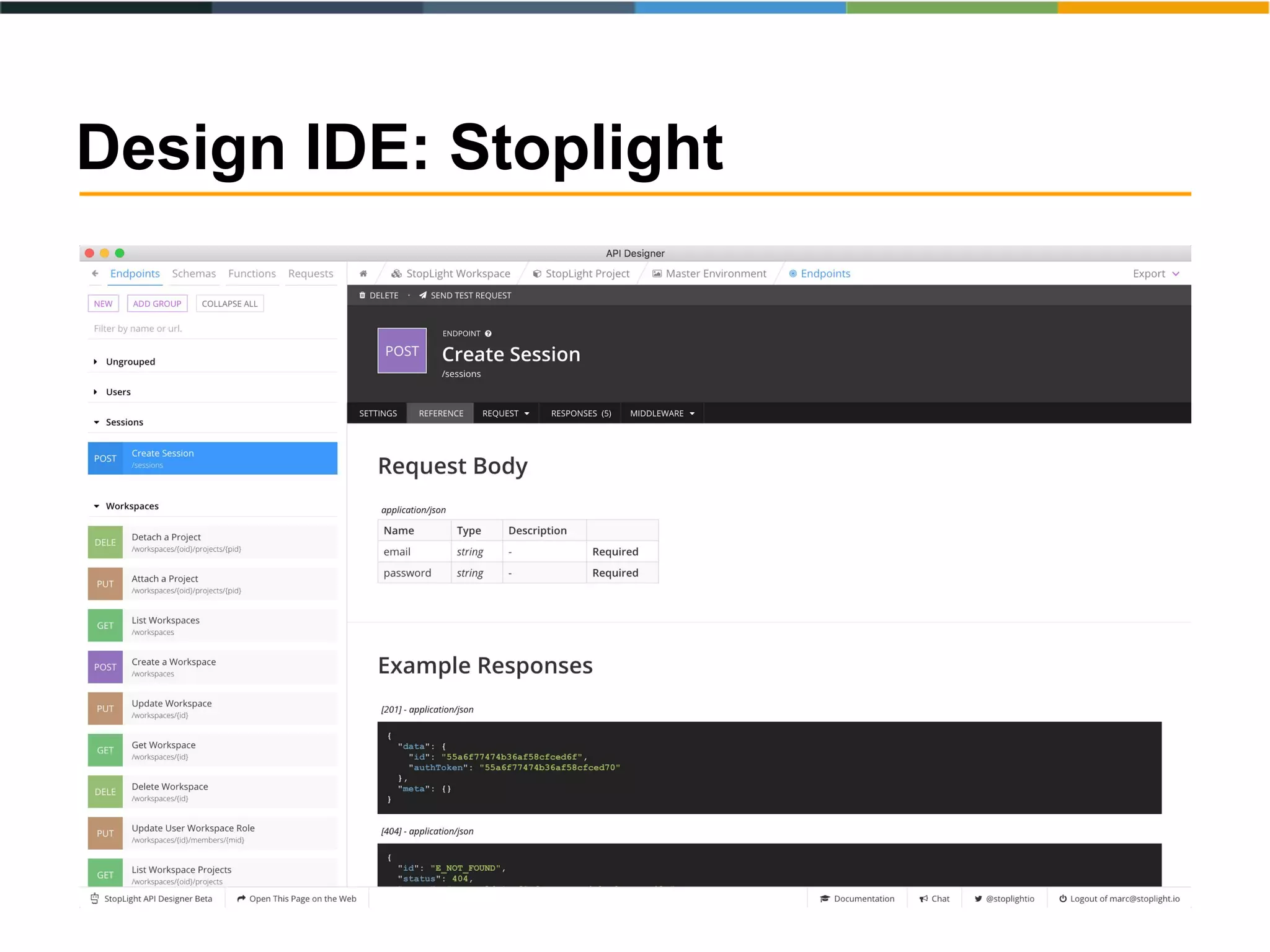
Task: Click the help question mark next to ENDPOINT
Action: coord(488,333)
